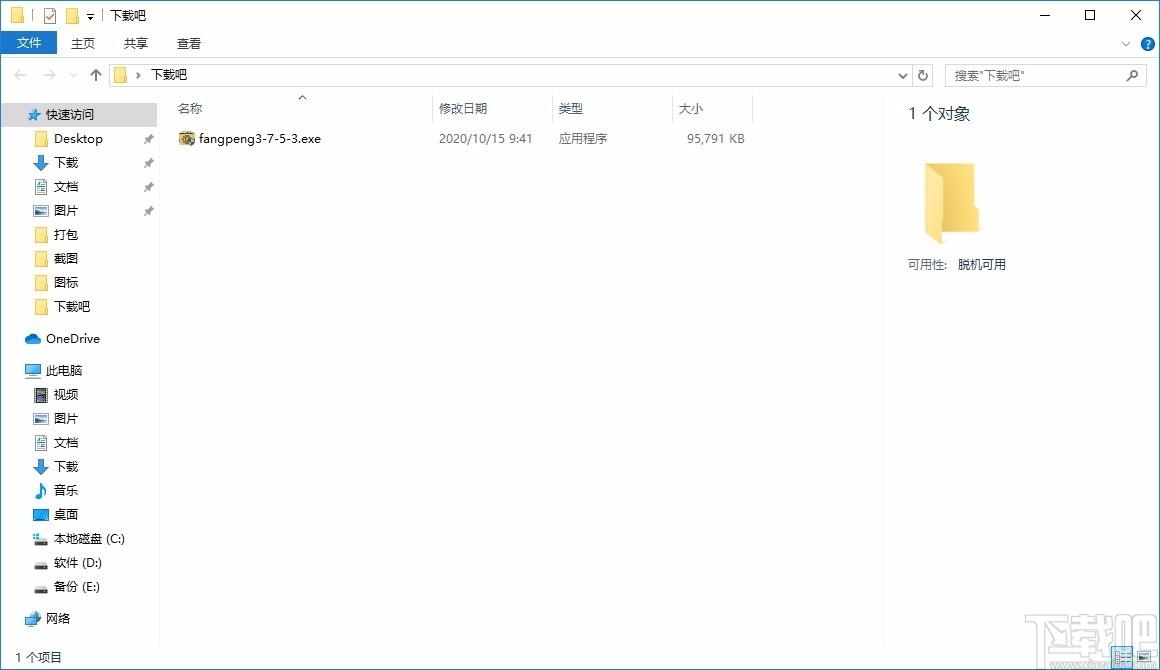The width and height of the screenshot is (1160, 670).
Task: Sort files by 名称 column
Action: (190, 108)
